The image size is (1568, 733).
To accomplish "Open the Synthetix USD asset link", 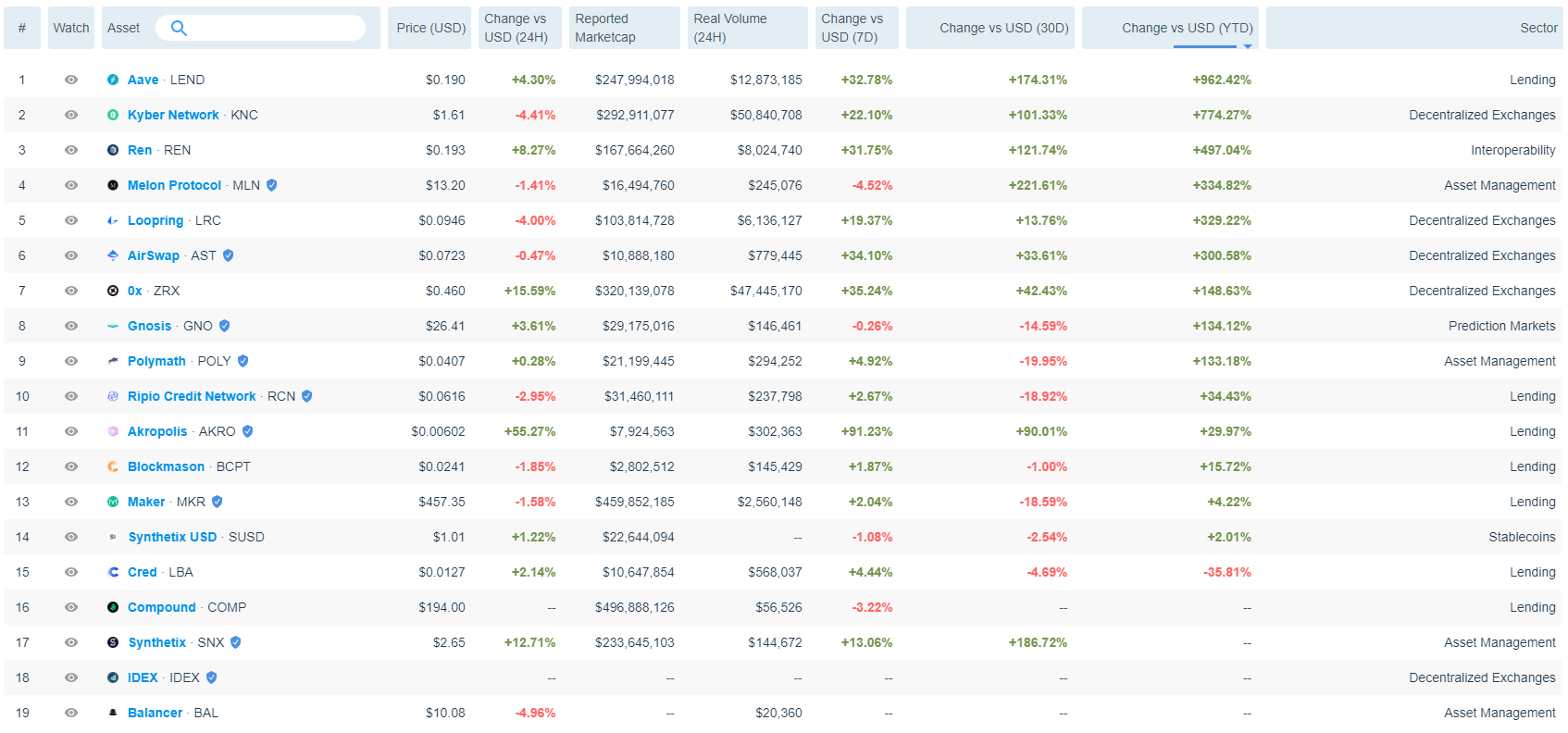I will pos(172,537).
